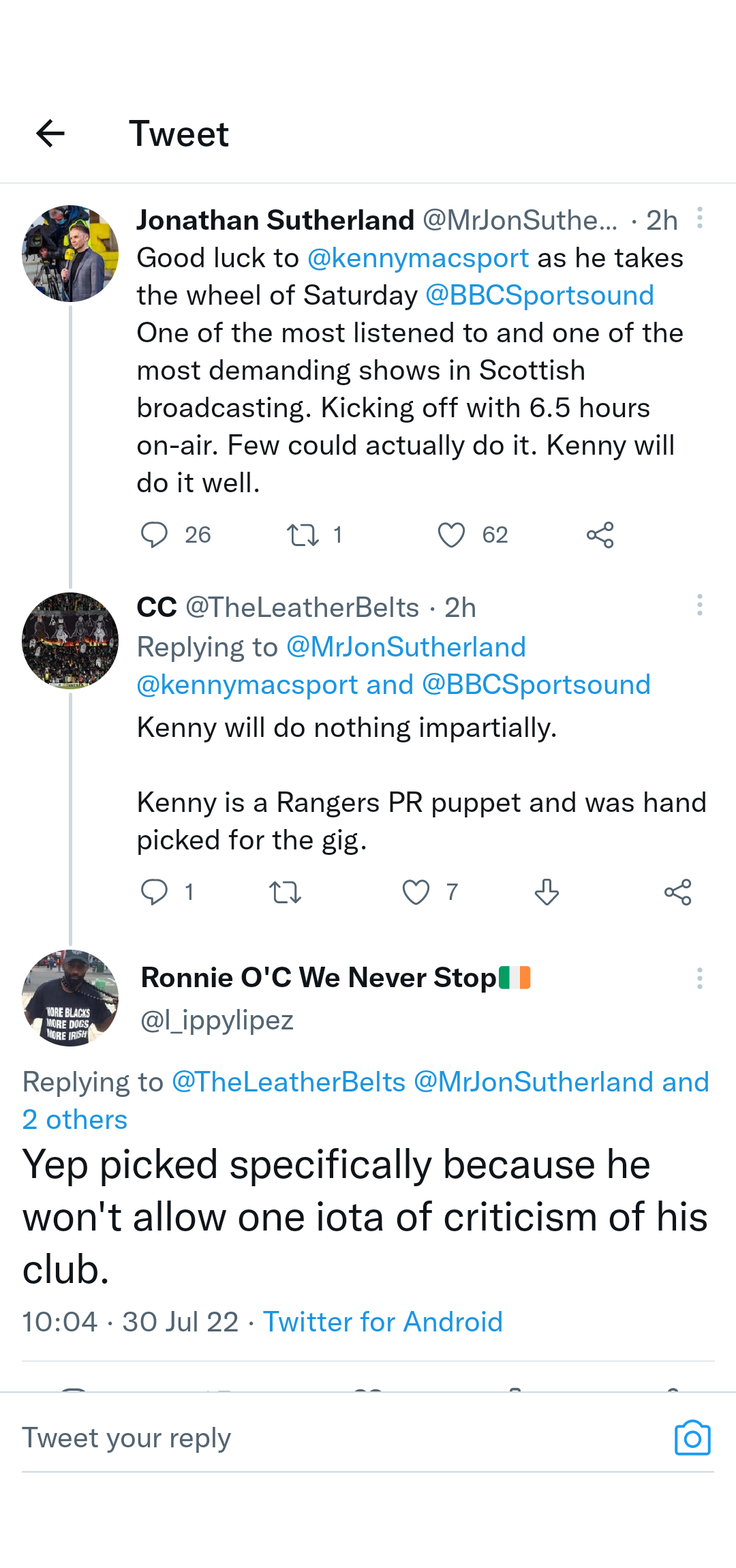
Task: Open camera icon in reply box
Action: point(692,1438)
